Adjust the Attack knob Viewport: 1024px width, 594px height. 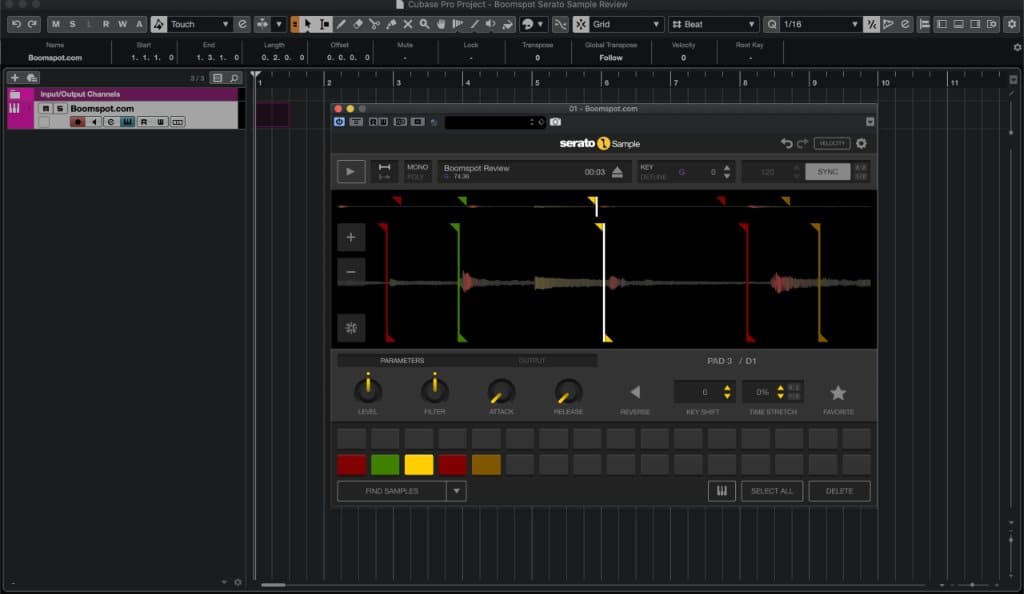(x=501, y=392)
